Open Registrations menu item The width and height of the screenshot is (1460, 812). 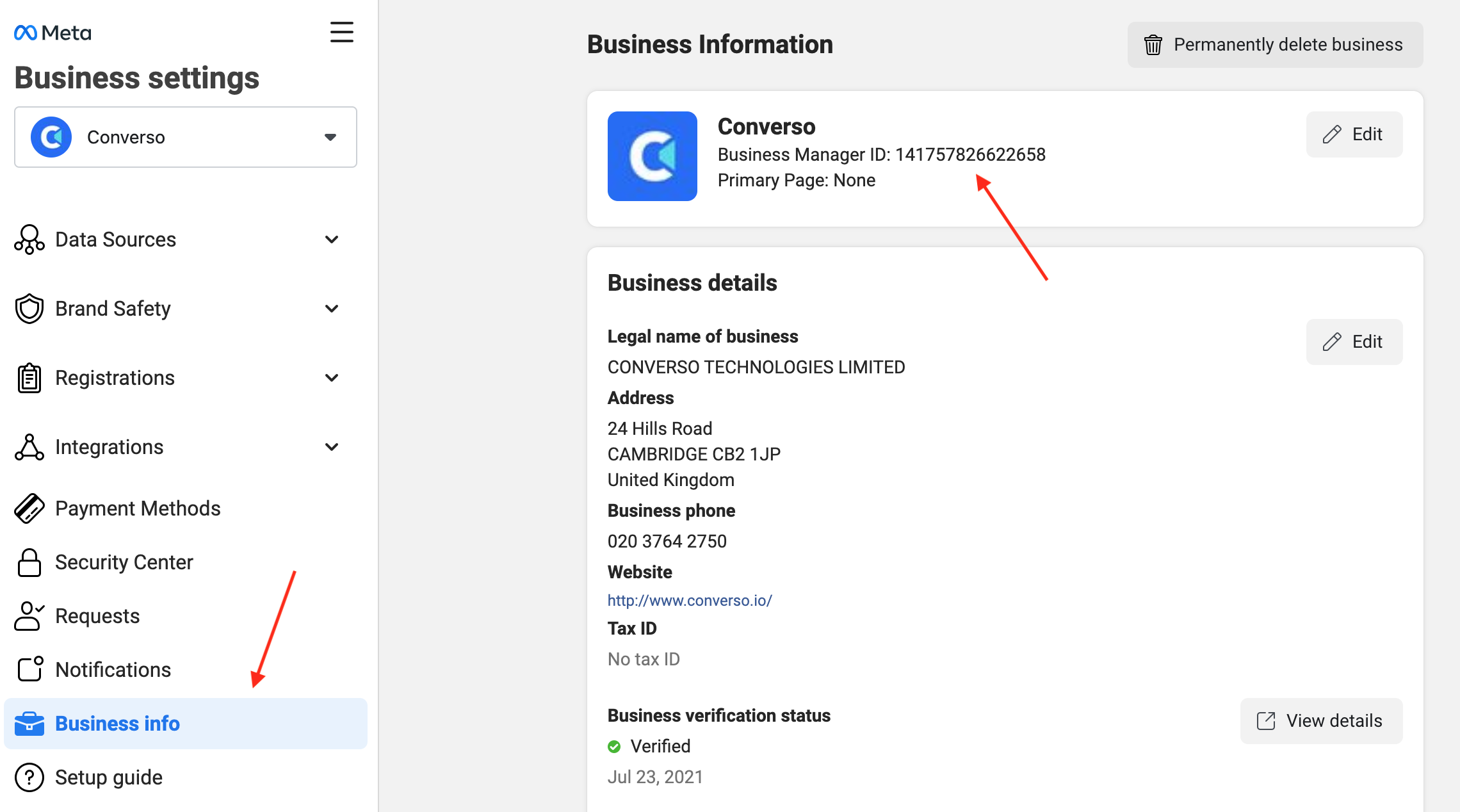click(x=186, y=378)
